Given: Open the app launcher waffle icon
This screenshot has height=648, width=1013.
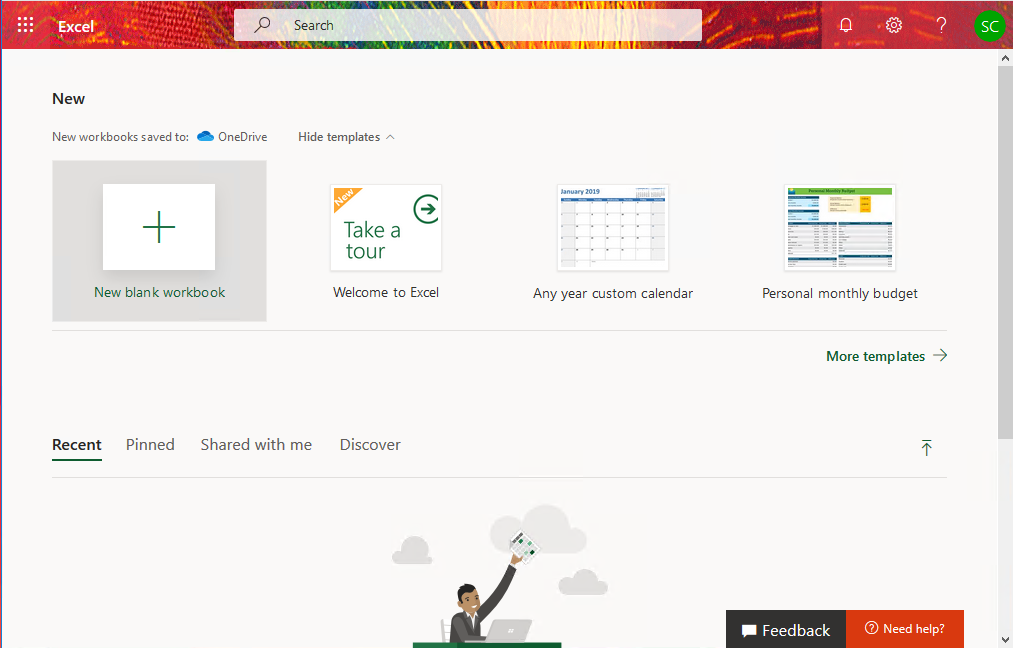Looking at the screenshot, I should click(26, 26).
